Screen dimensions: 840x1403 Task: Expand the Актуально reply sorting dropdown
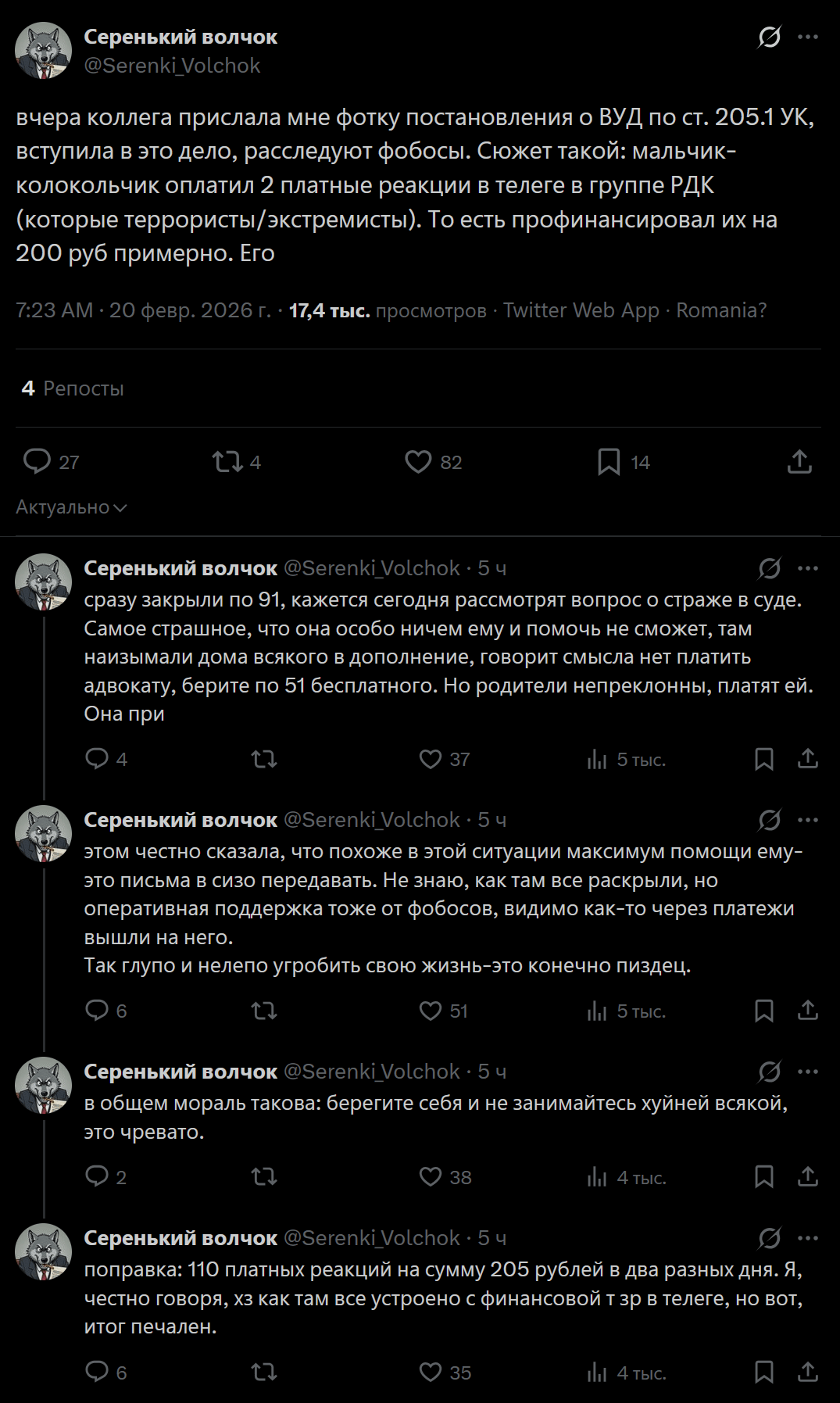[71, 507]
